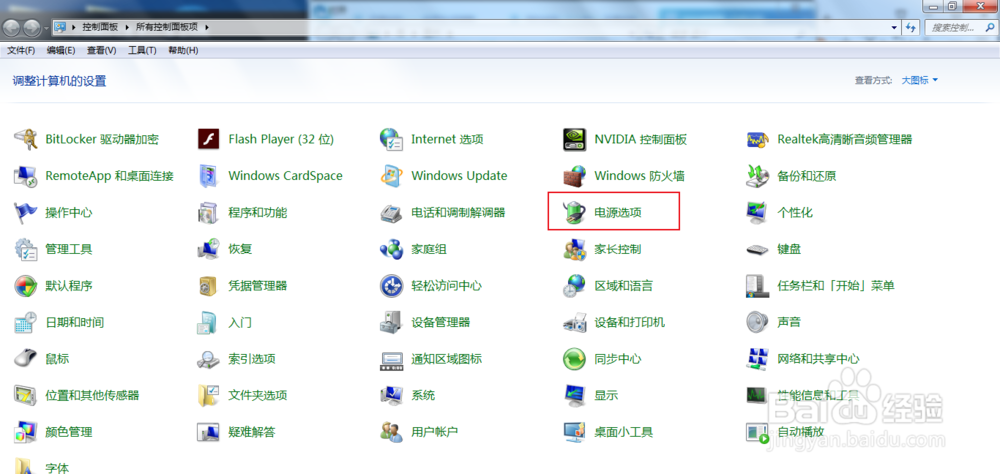Image resolution: width=1000 pixels, height=474 pixels.
Task: Open the 程序和功能 icon
Action: 209,212
